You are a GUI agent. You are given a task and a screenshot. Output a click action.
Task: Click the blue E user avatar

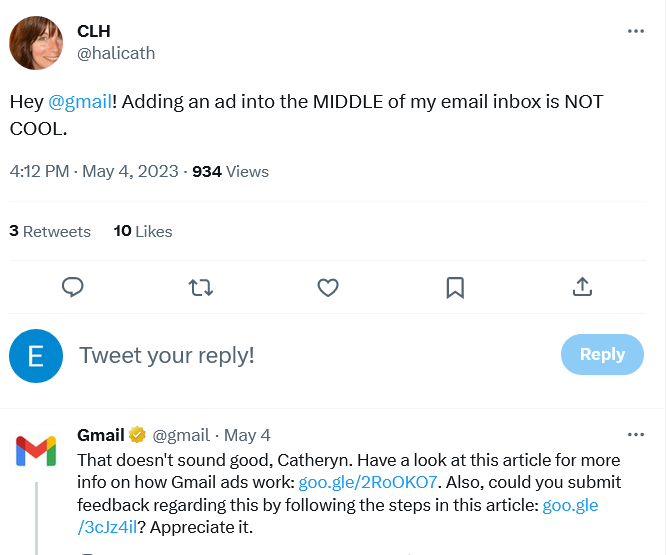pos(36,356)
